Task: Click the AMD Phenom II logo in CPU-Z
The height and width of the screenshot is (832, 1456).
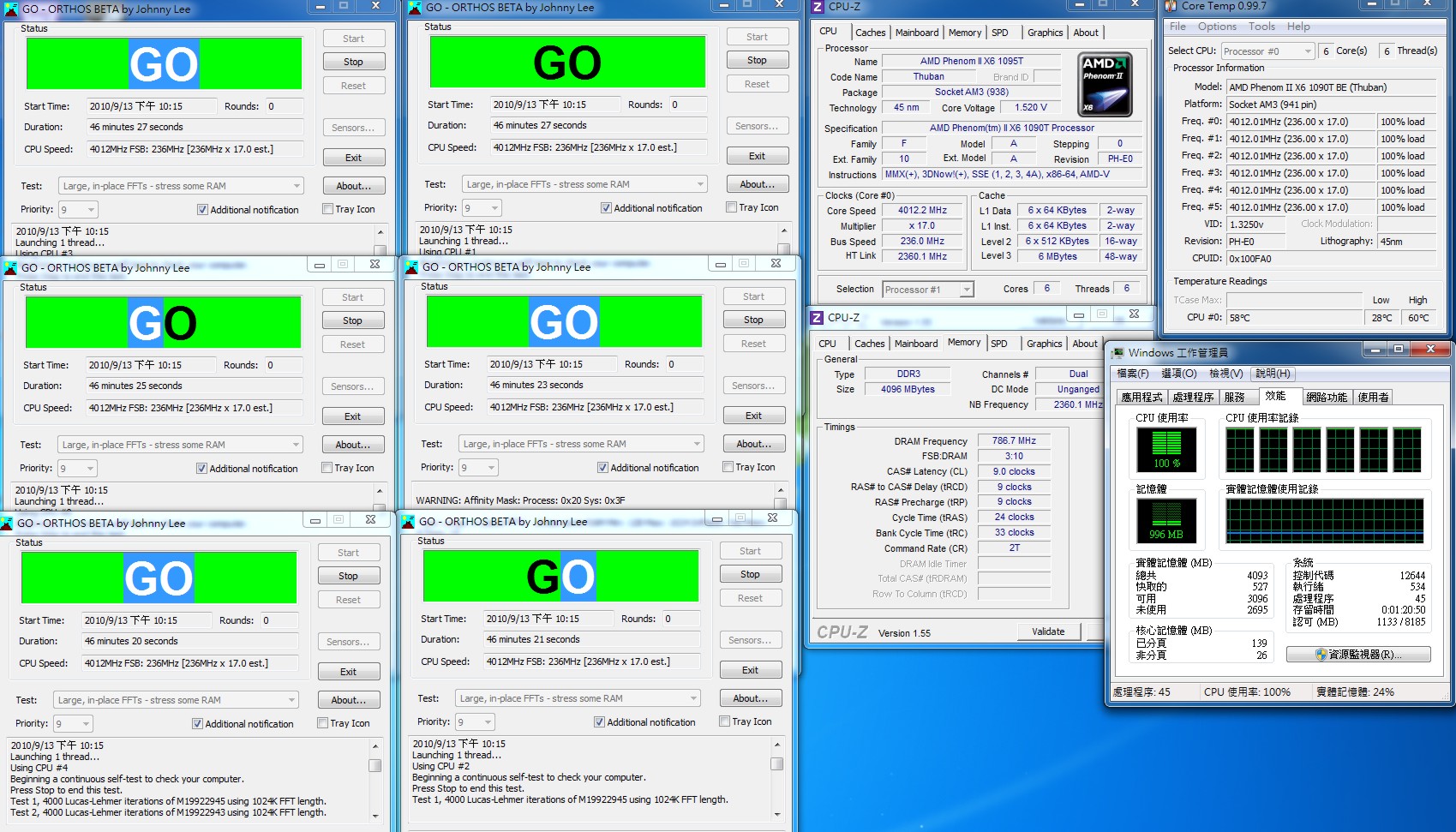Action: click(x=1105, y=84)
